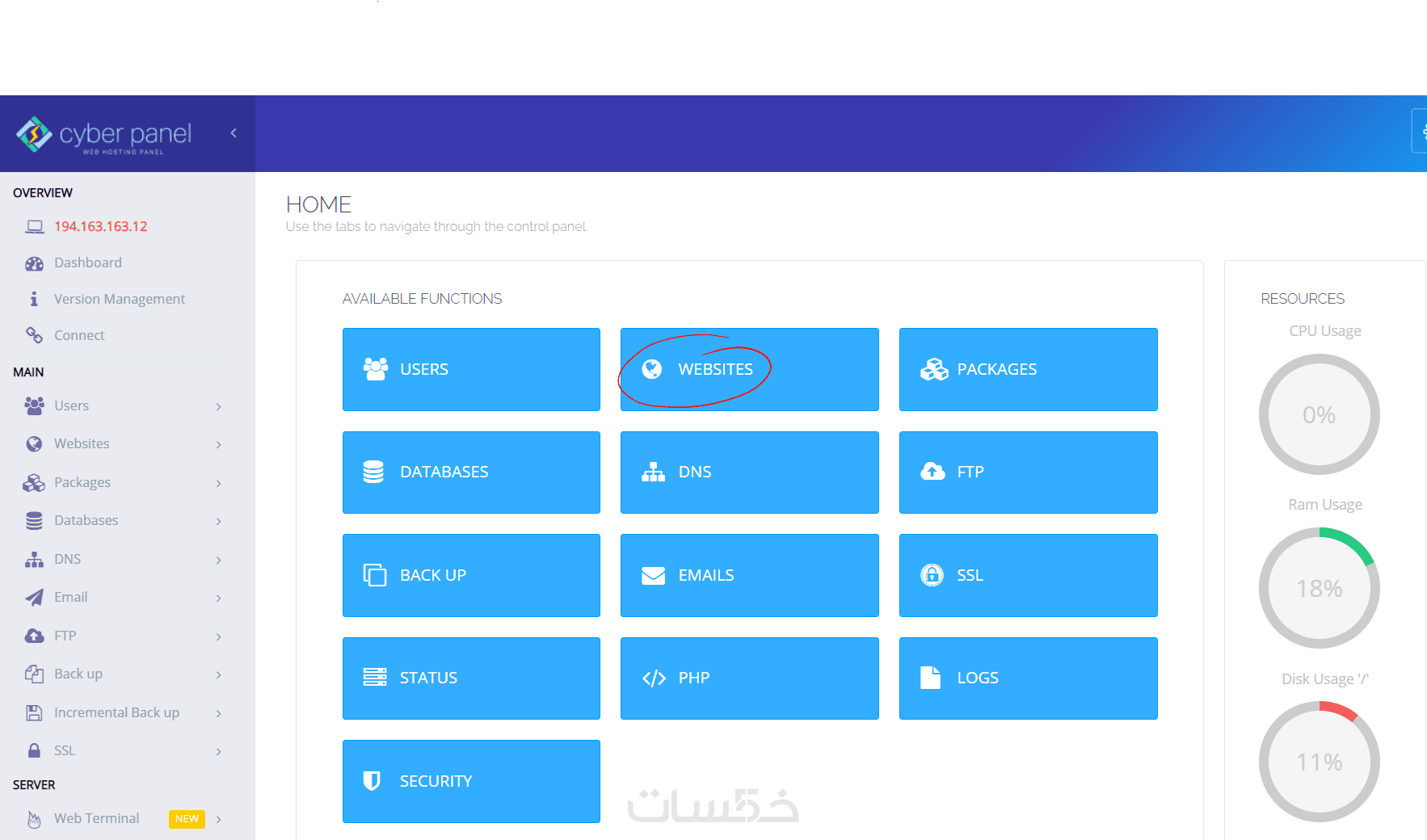Expand the Users submenu chevron
This screenshot has width=1427, height=840.
(x=218, y=406)
